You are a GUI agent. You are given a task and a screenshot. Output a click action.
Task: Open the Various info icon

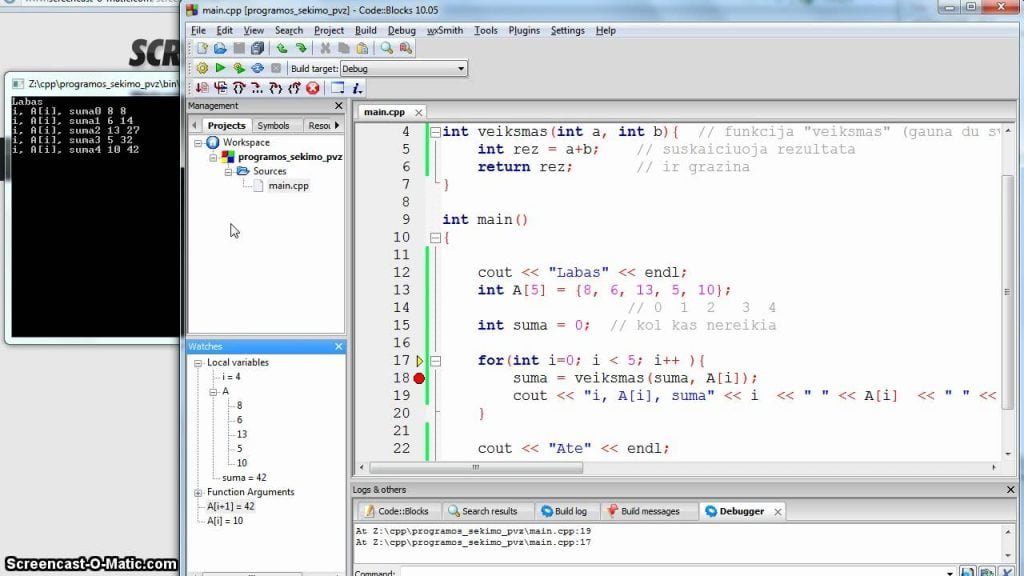[357, 88]
